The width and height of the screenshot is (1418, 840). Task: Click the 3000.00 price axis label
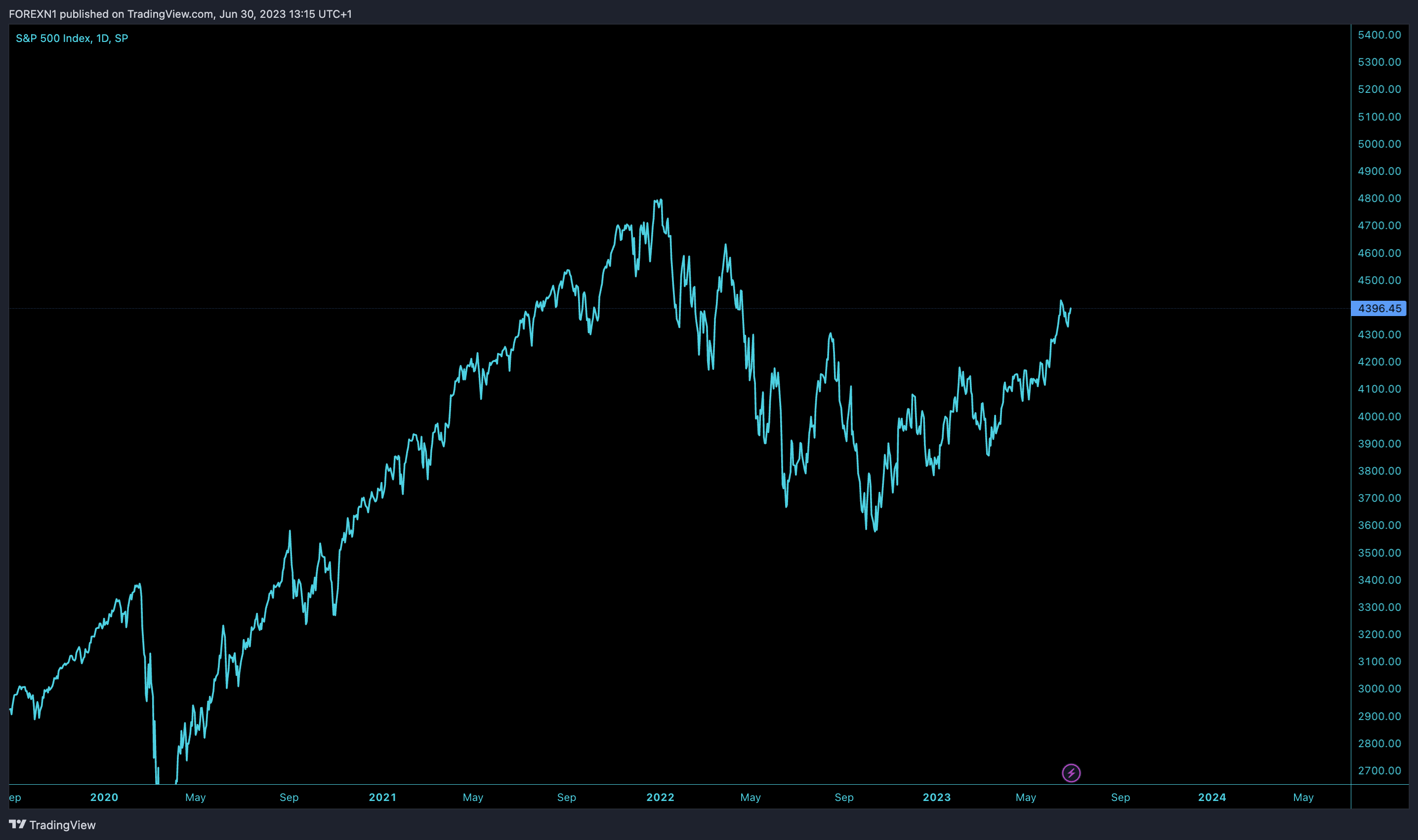1379,689
